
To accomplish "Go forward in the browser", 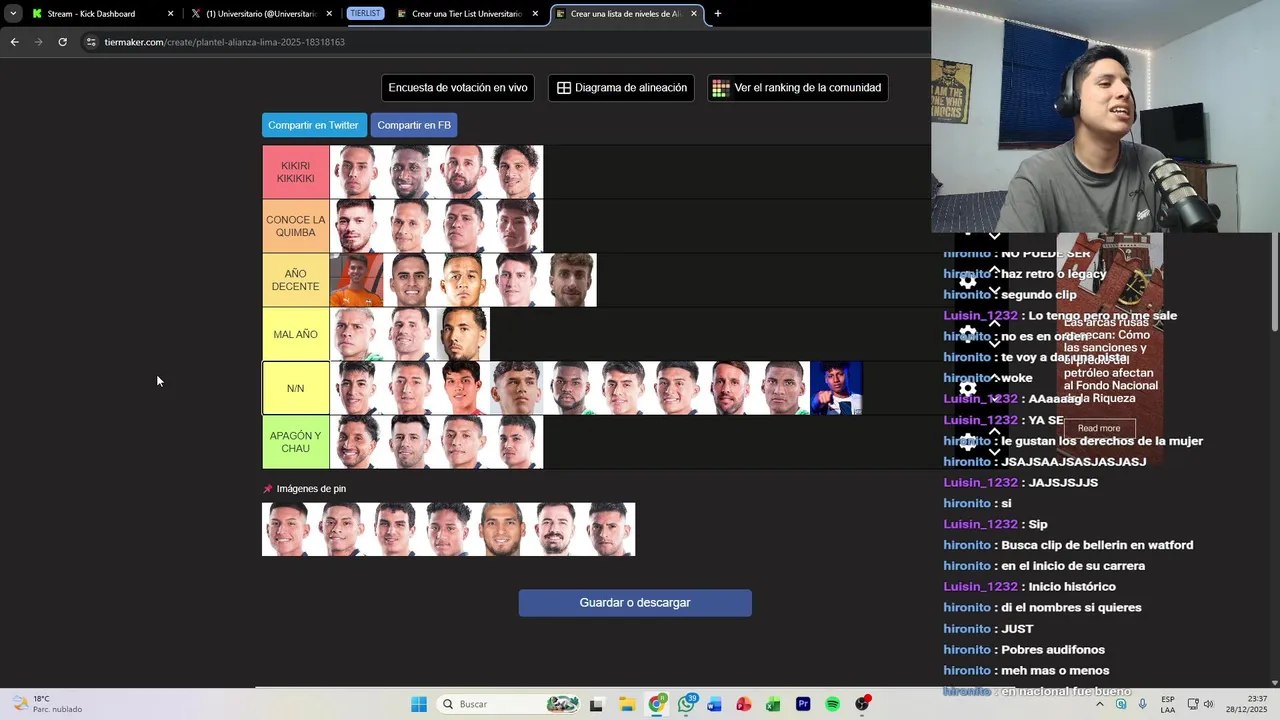I will click(x=38, y=42).
